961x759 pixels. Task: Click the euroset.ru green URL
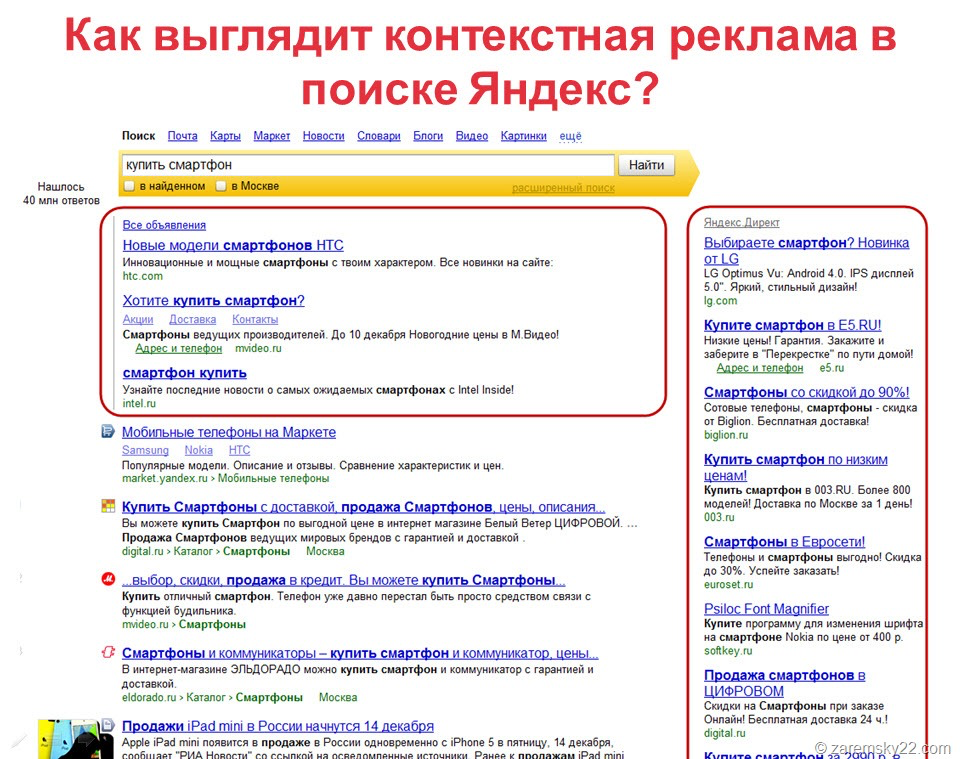coord(728,584)
